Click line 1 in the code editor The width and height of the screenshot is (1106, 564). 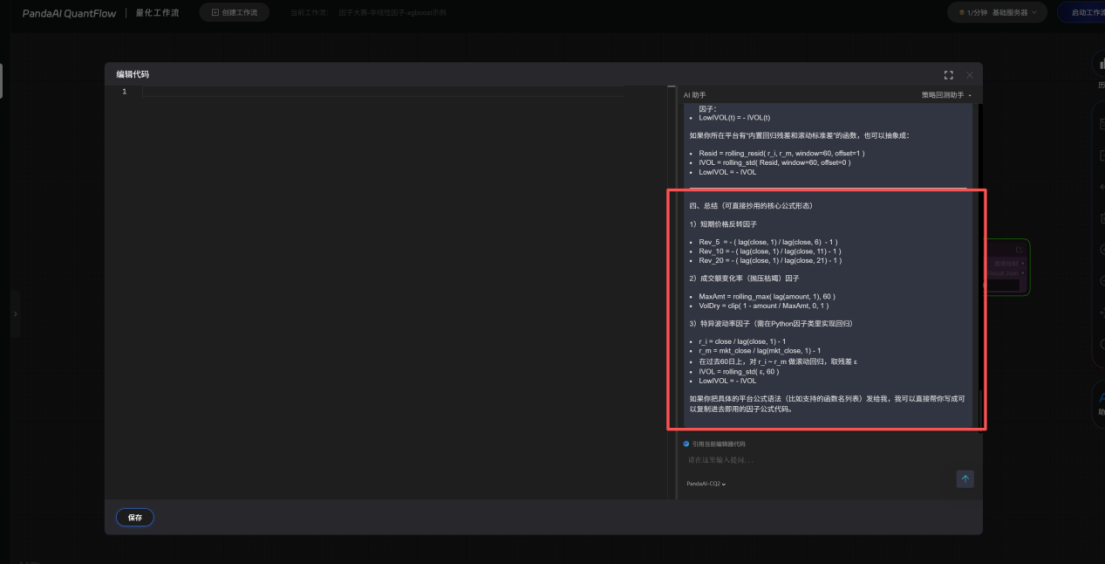click(380, 92)
